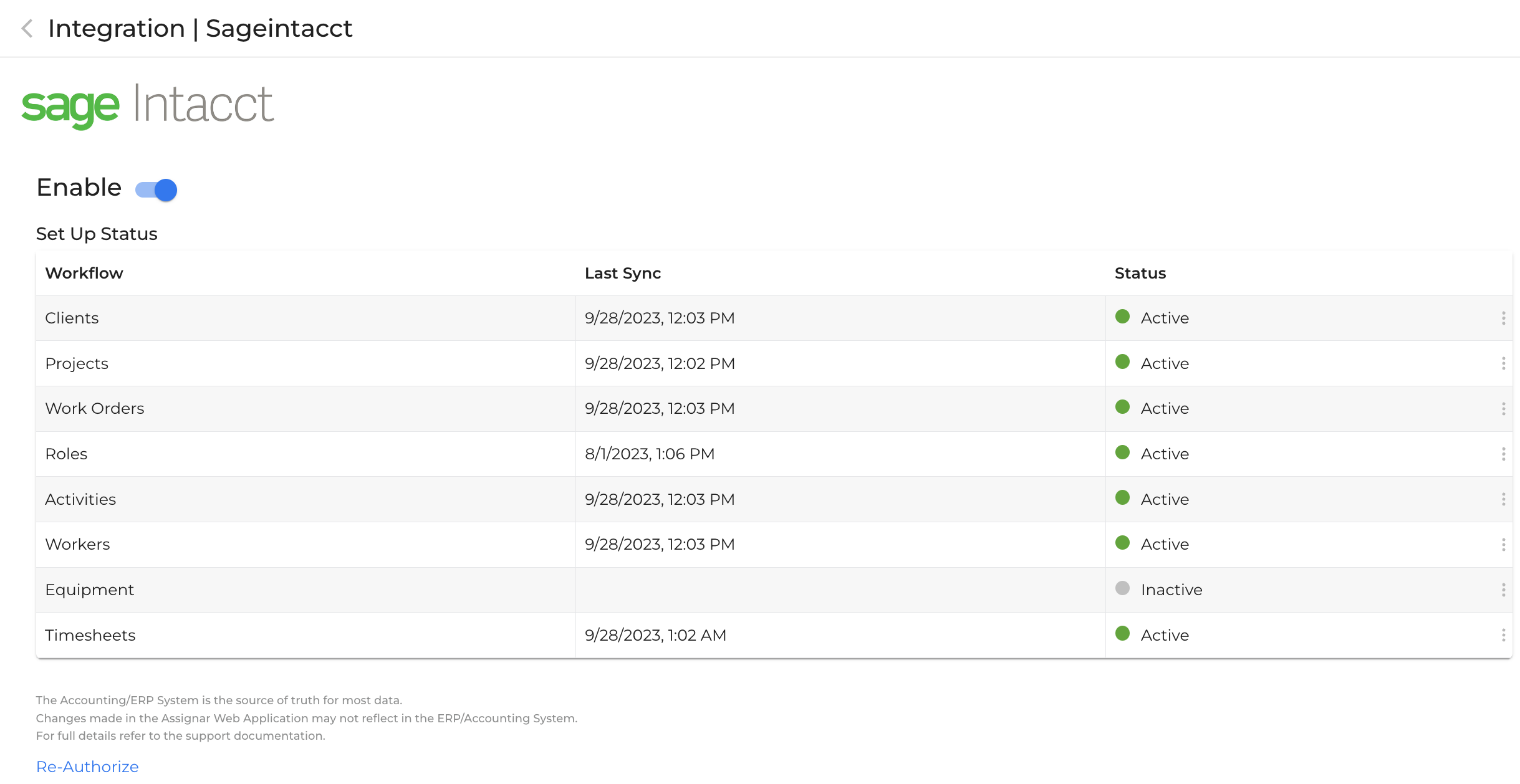This screenshot has width=1520, height=784.
Task: Click the back arrow beside Integration title
Action: pyautogui.click(x=27, y=29)
